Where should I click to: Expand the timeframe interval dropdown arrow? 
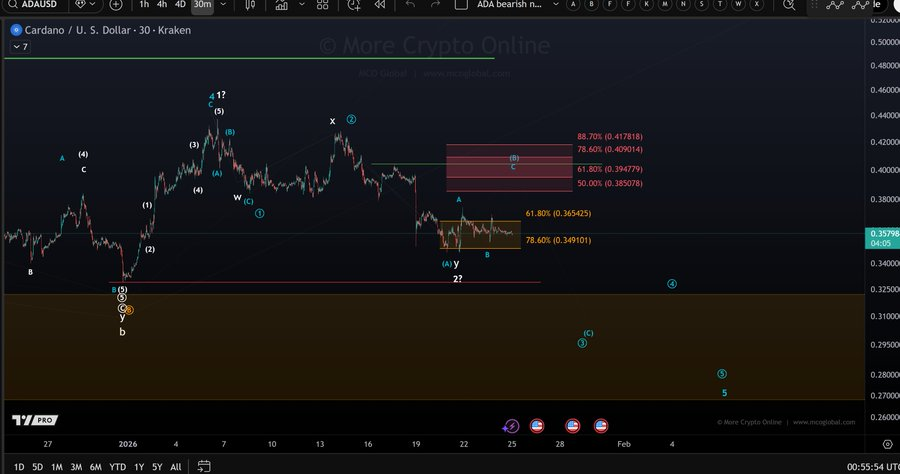click(223, 5)
